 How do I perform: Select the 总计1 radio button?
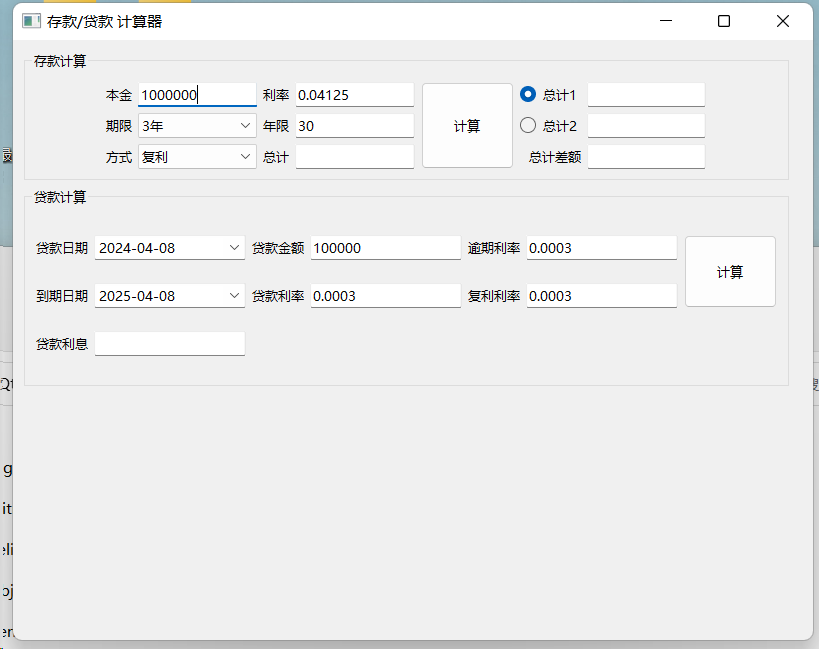528,95
